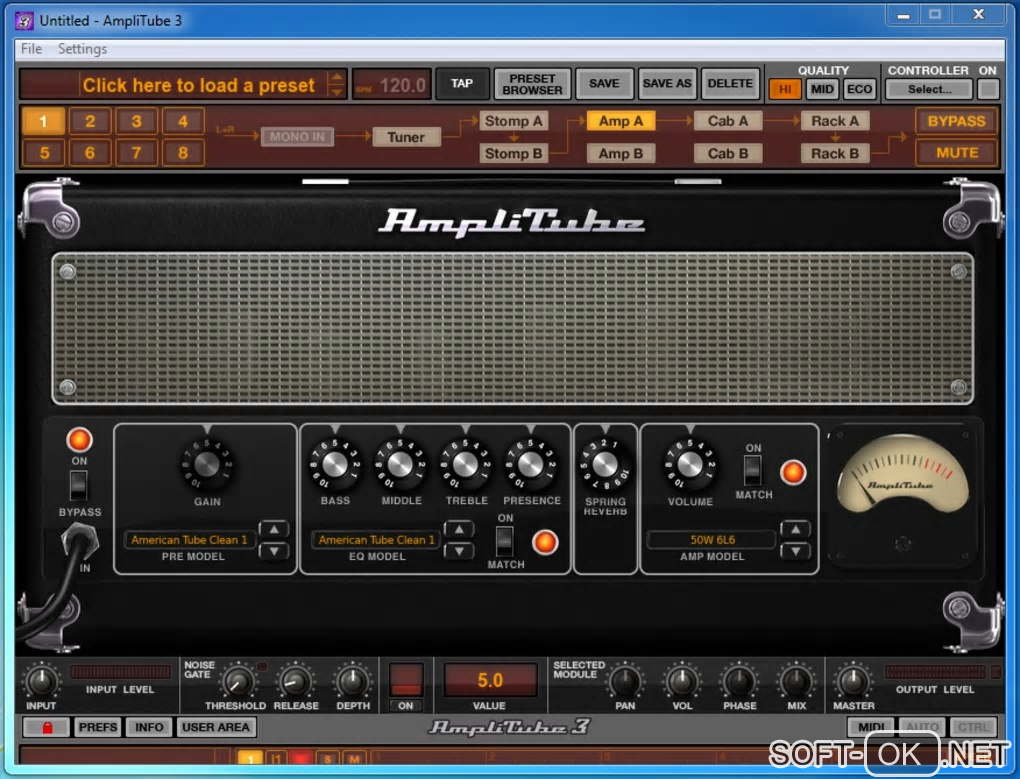The width and height of the screenshot is (1020, 779).
Task: Click the red lock icon button
Action: [x=46, y=727]
